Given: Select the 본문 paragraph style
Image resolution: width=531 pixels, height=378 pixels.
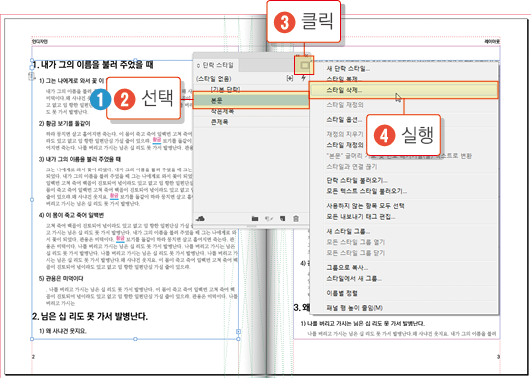Looking at the screenshot, I should pyautogui.click(x=251, y=101).
